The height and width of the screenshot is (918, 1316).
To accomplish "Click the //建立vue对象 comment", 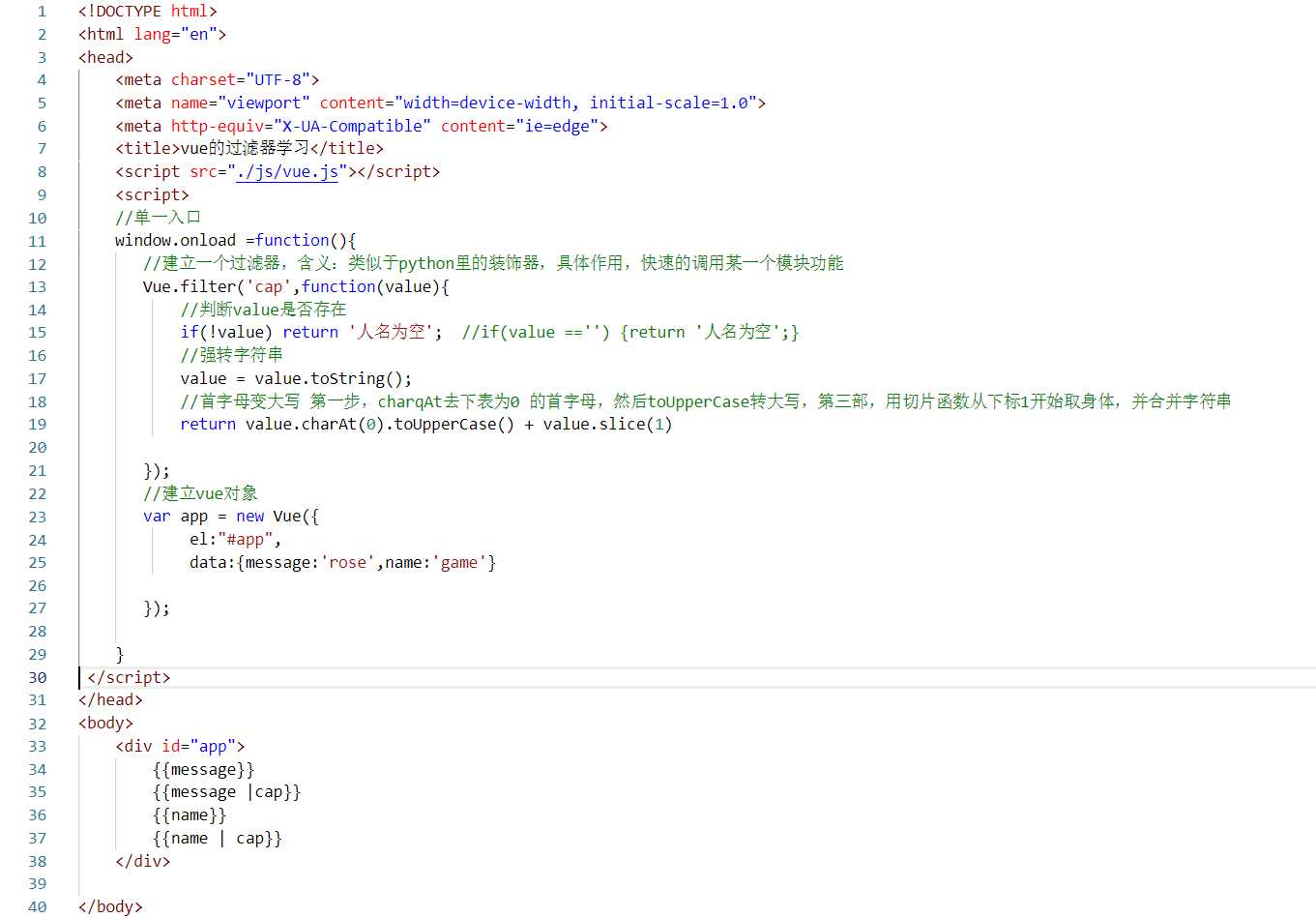I will pyautogui.click(x=200, y=493).
